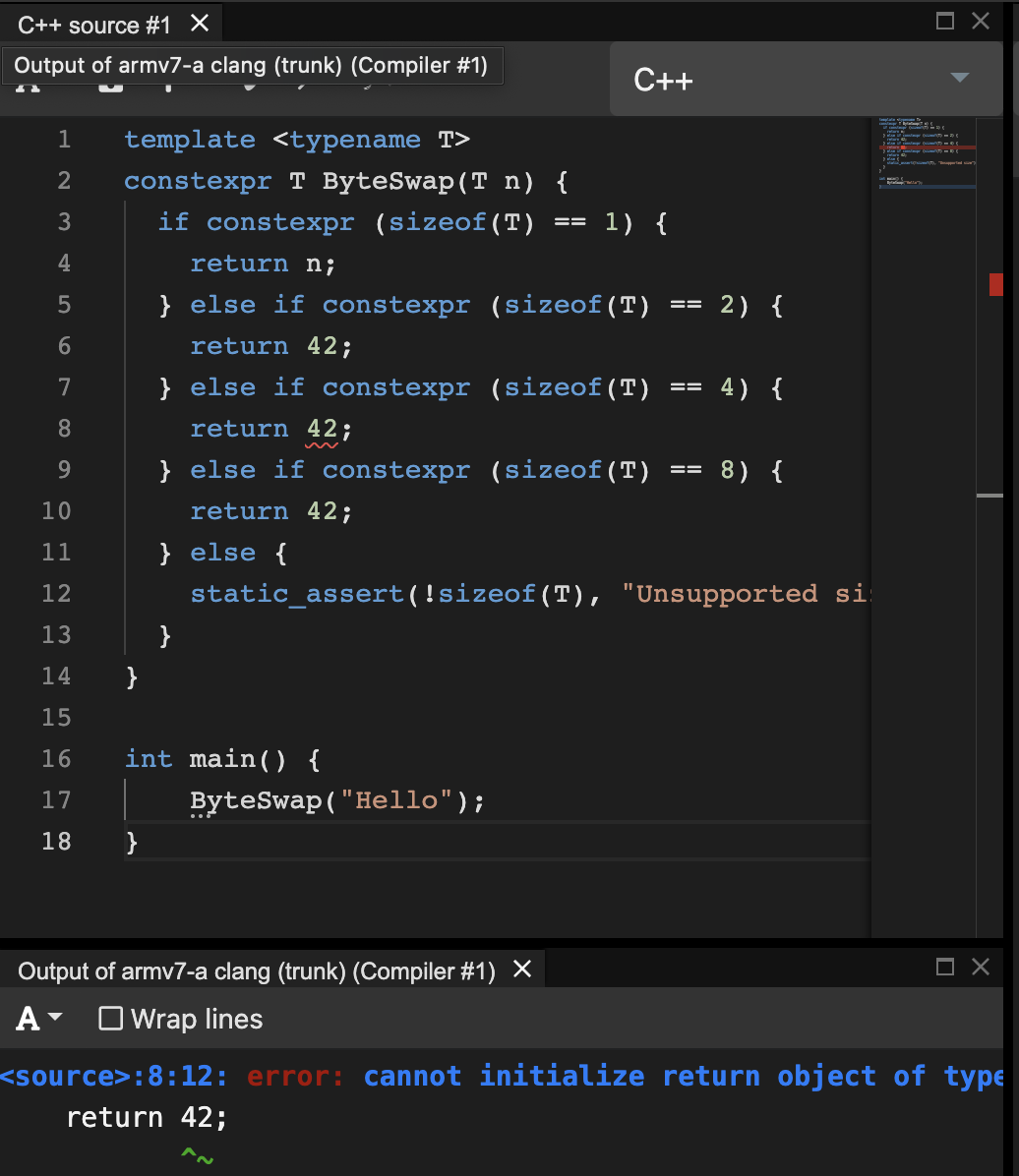
Task: Click '} else {' on line 11
Action: click(x=223, y=553)
